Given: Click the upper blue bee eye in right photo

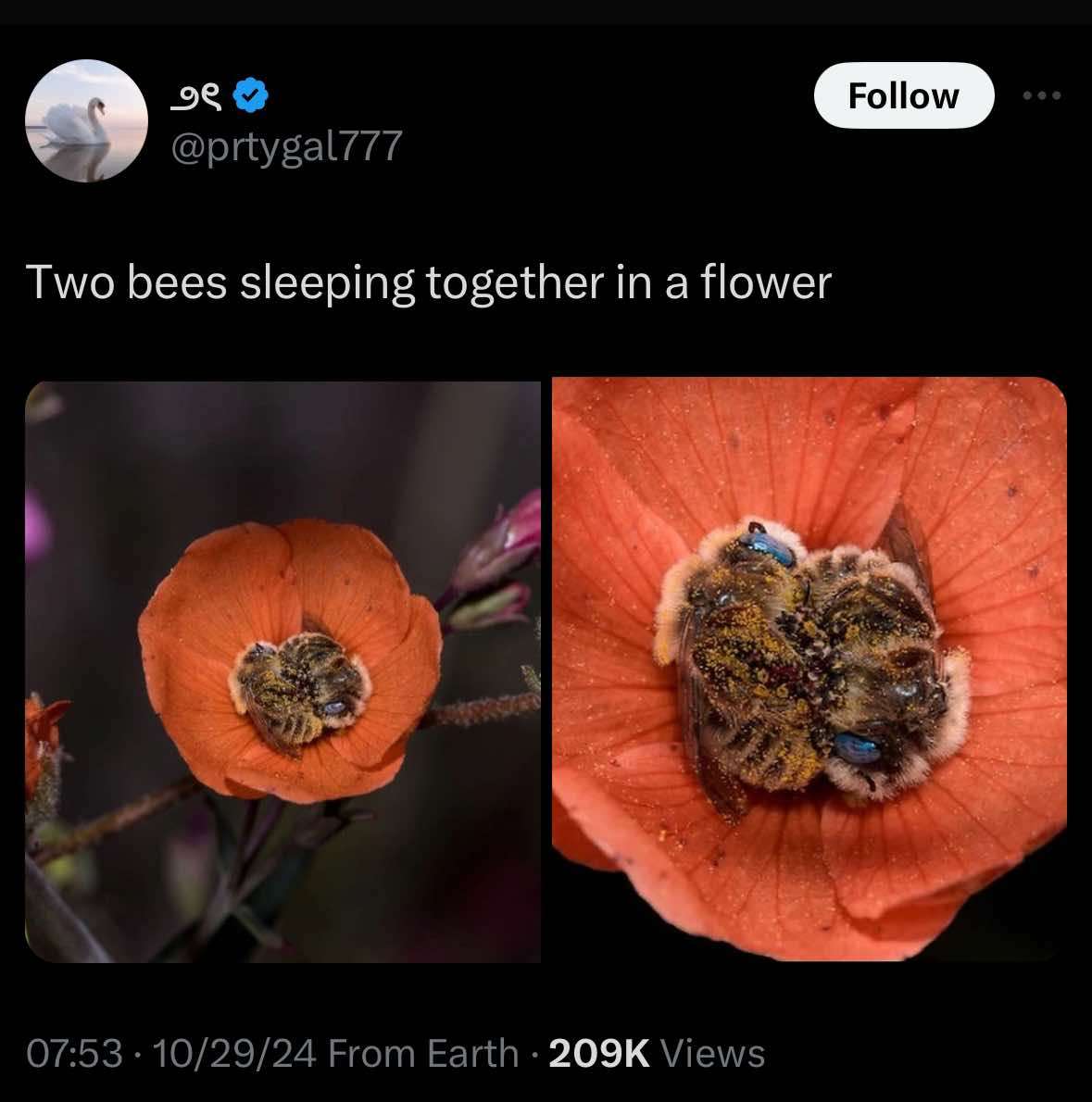Looking at the screenshot, I should click(x=771, y=546).
